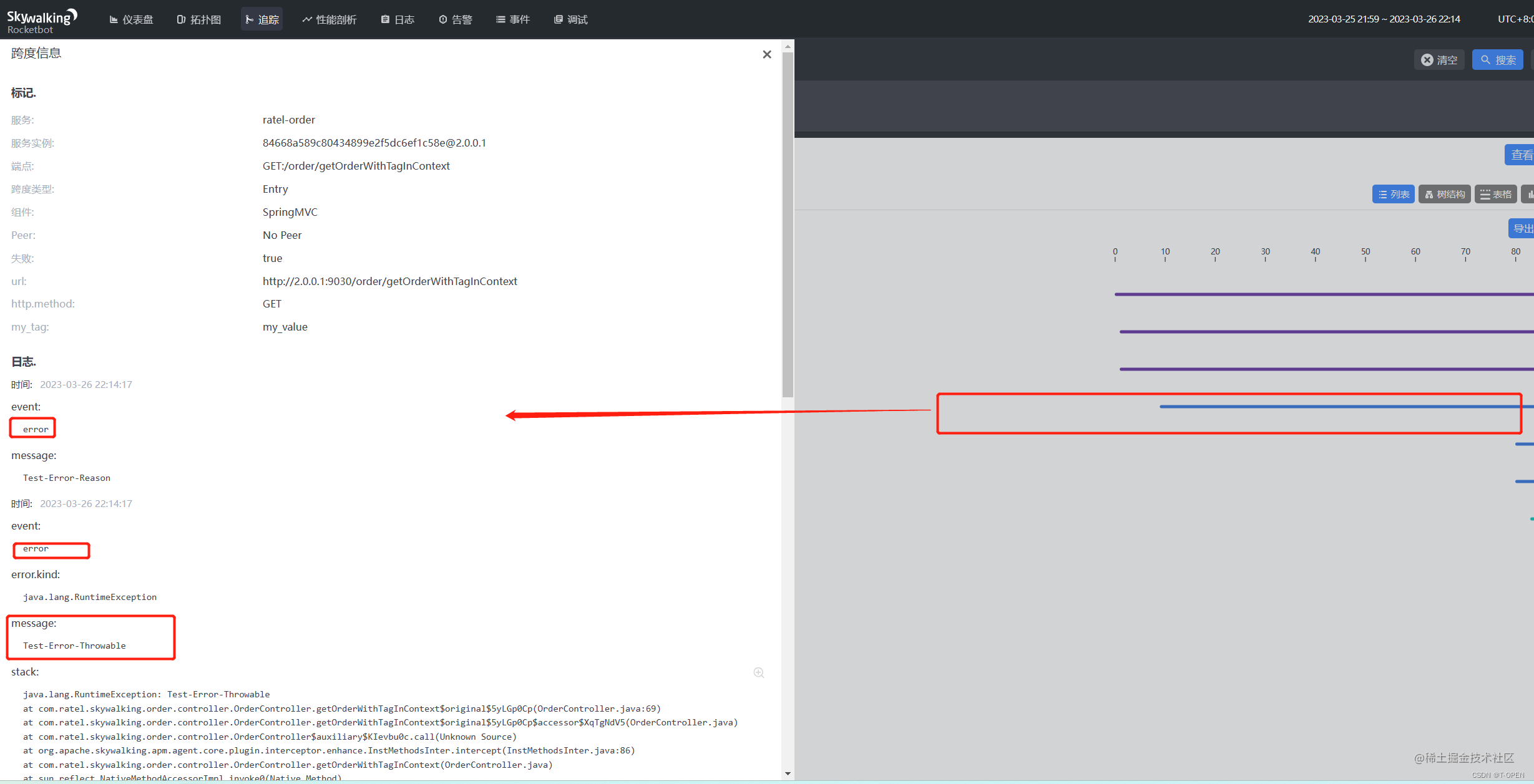Switch trace view to 表格 table
This screenshot has height=784, width=1534.
[1496, 194]
